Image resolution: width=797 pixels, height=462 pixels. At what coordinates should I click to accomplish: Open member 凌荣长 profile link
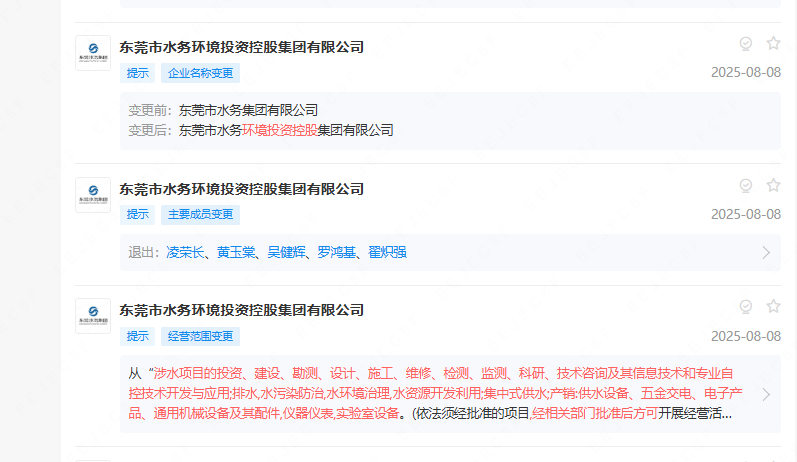click(x=185, y=252)
